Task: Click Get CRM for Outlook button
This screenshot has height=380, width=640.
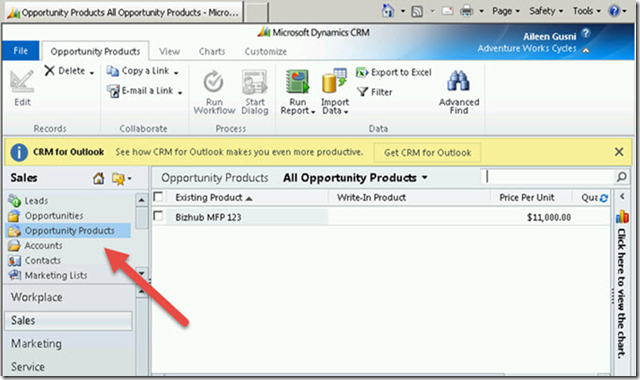Action: (x=427, y=153)
